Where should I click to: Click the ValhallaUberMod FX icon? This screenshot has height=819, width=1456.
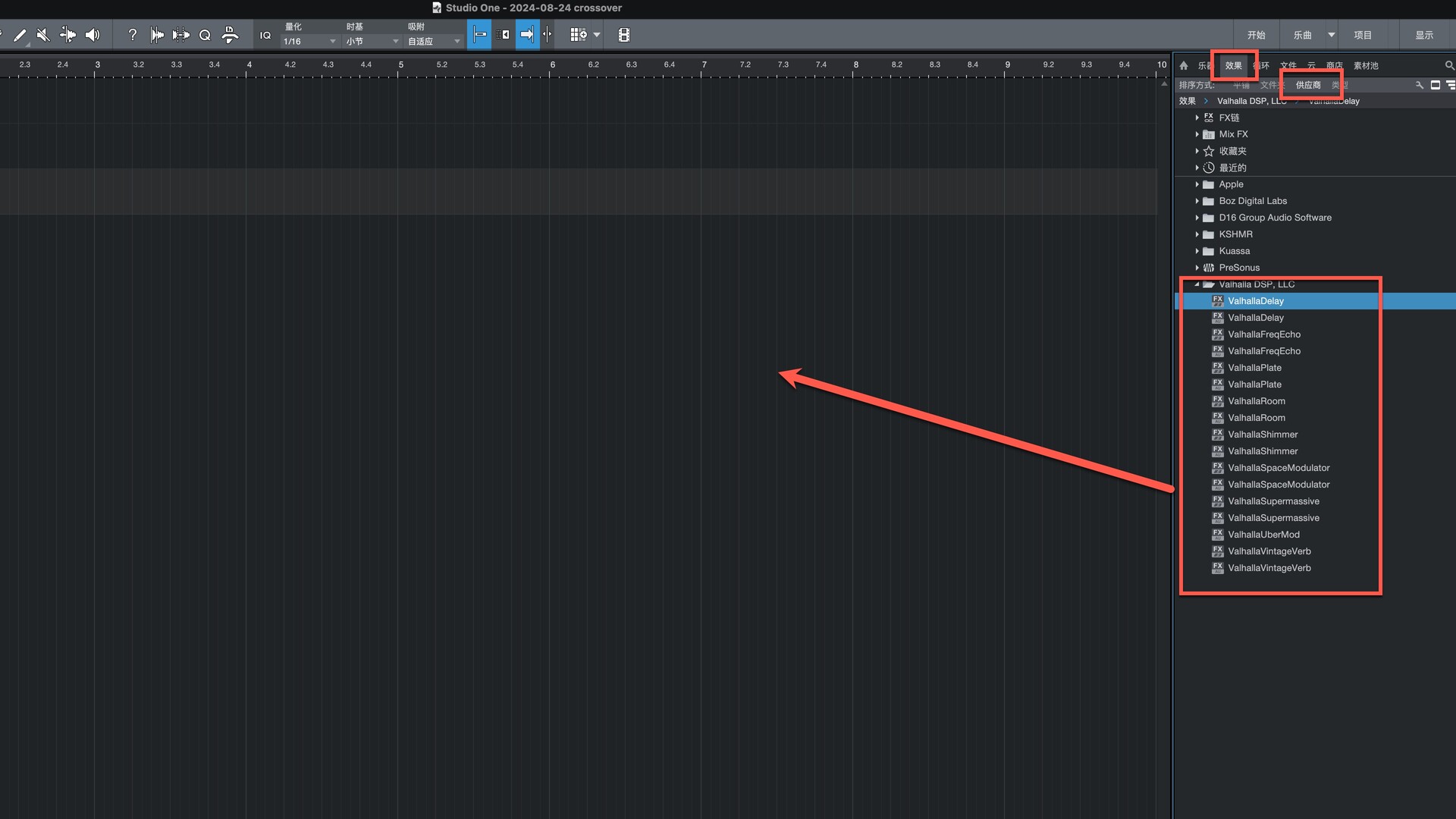tap(1218, 535)
